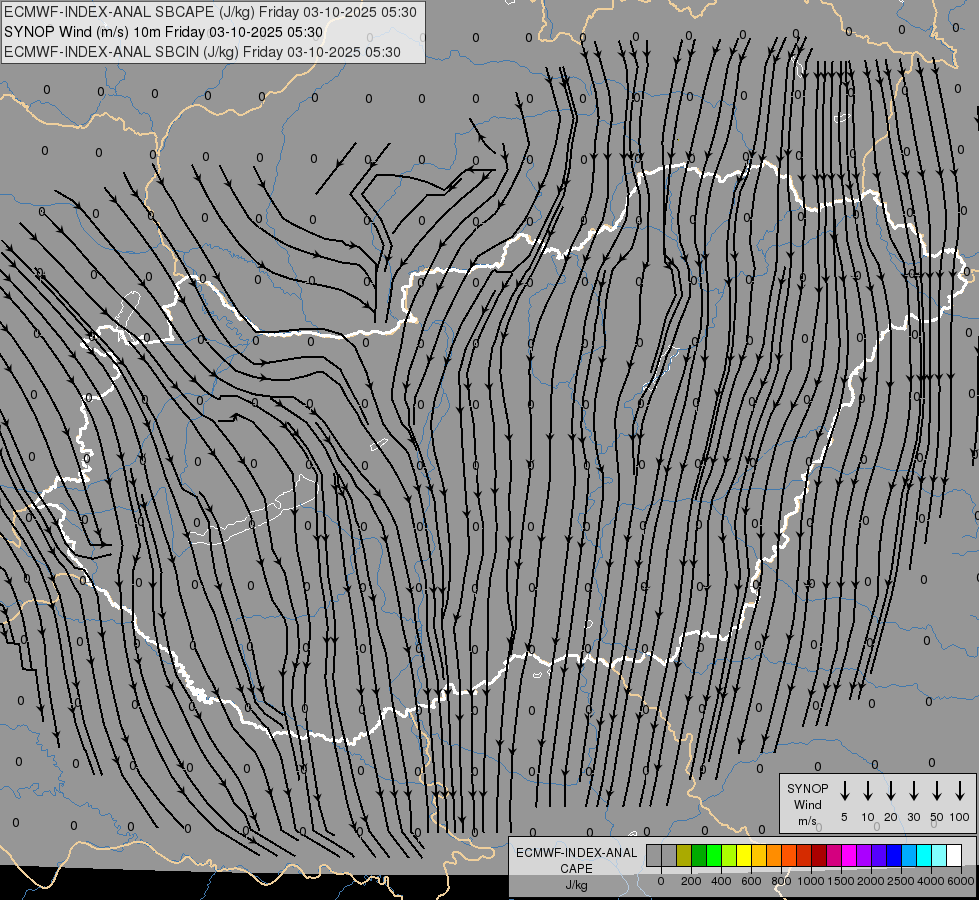Click the SYNOP Wind m/s legend label
This screenshot has width=979, height=900.
coord(807,804)
